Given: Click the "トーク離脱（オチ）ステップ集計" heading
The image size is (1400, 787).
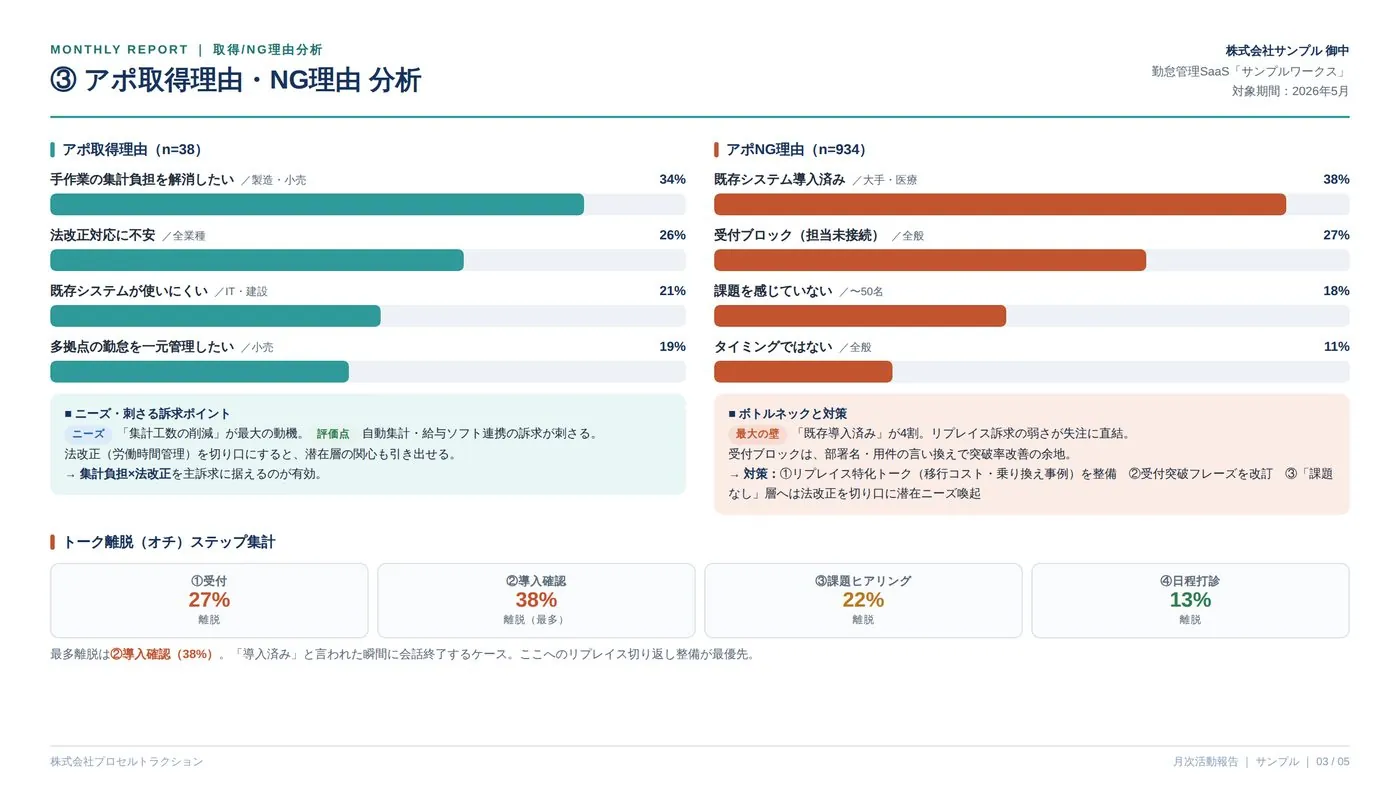Looking at the screenshot, I should pos(168,542).
